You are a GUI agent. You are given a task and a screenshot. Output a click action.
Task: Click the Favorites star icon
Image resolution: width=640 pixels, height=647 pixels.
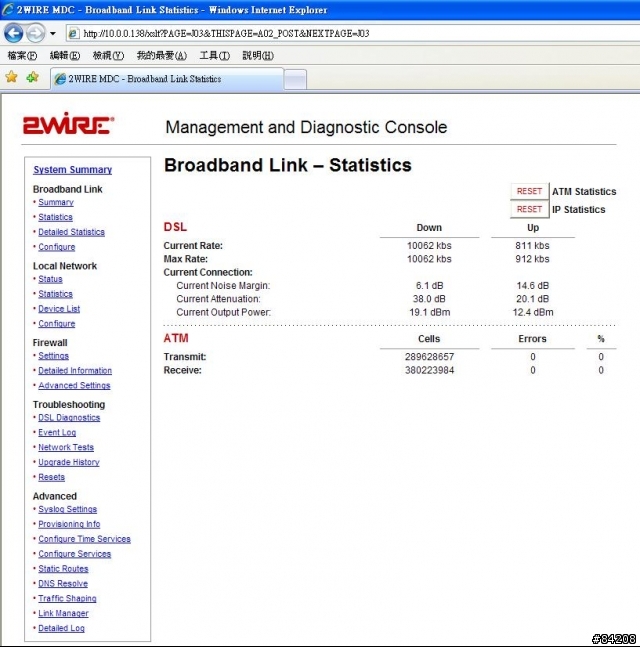point(12,77)
